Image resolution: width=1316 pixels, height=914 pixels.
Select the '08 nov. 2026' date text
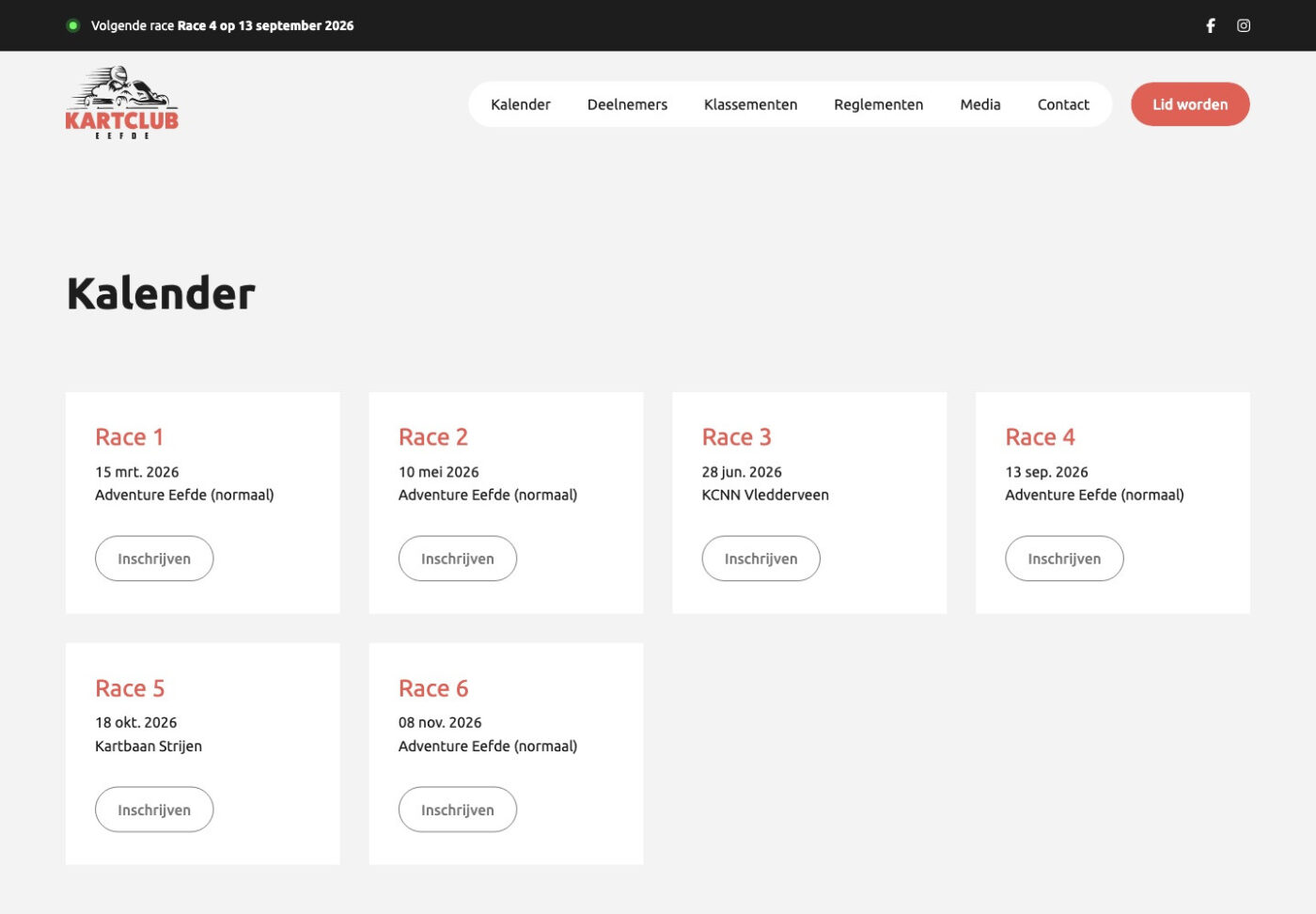(440, 722)
